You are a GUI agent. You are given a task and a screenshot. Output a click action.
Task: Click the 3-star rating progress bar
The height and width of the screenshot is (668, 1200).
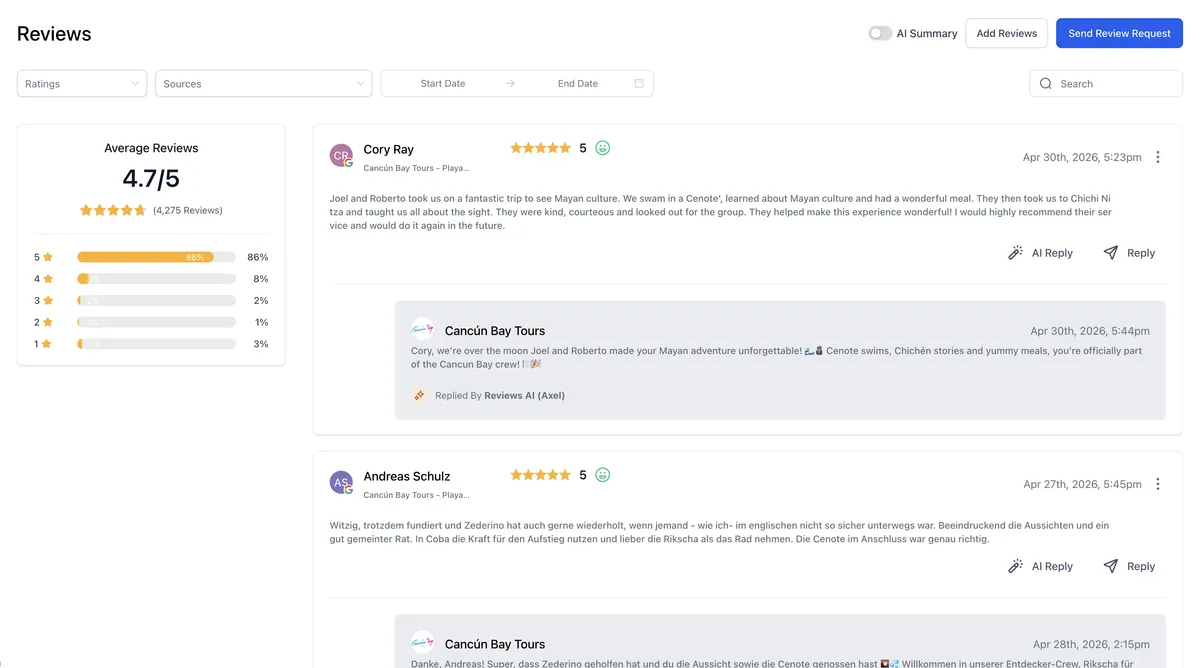point(156,300)
